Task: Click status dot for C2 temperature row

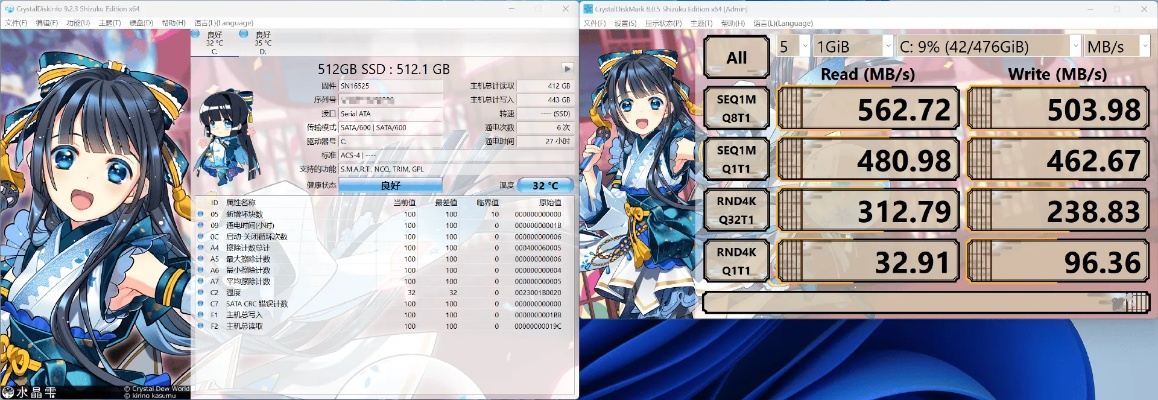Action: [200, 292]
